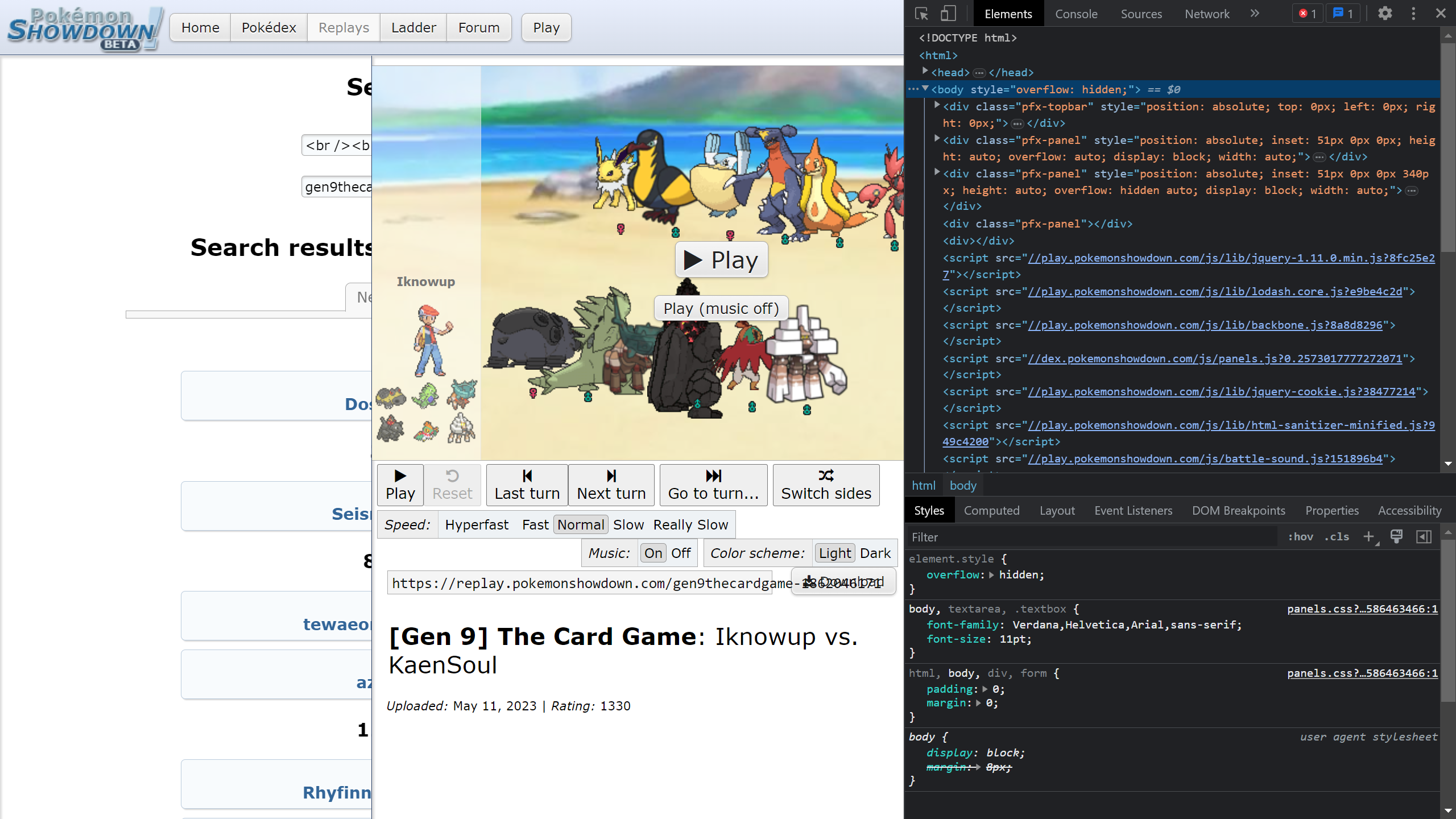Click the Play control below the battle

point(400,485)
